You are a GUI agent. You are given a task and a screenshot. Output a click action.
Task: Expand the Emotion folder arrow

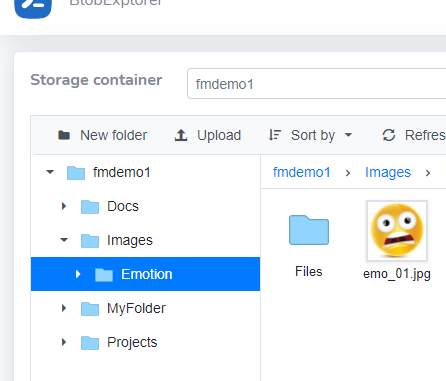click(x=78, y=274)
